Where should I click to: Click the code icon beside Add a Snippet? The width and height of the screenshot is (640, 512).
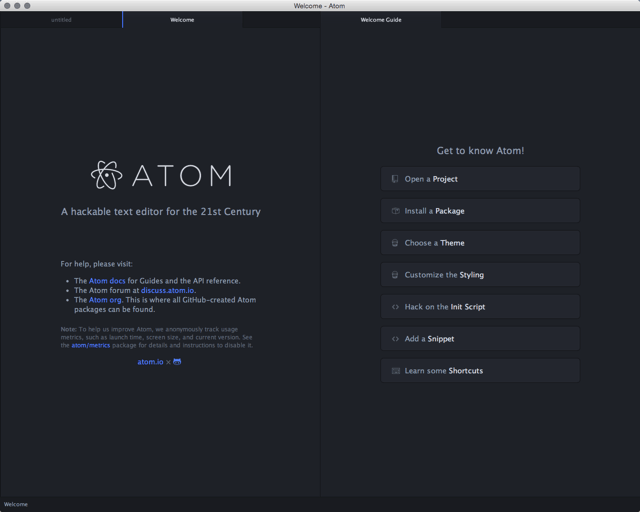point(395,338)
